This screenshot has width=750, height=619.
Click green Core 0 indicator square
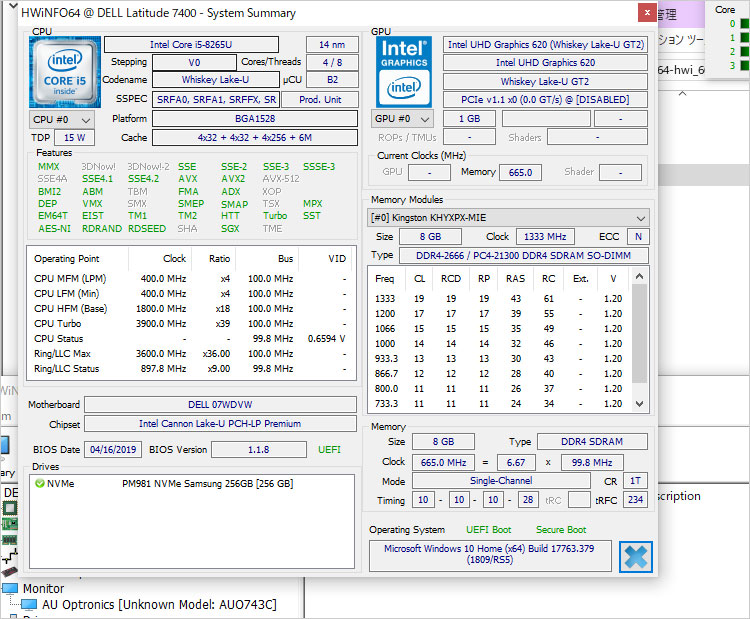[744, 23]
